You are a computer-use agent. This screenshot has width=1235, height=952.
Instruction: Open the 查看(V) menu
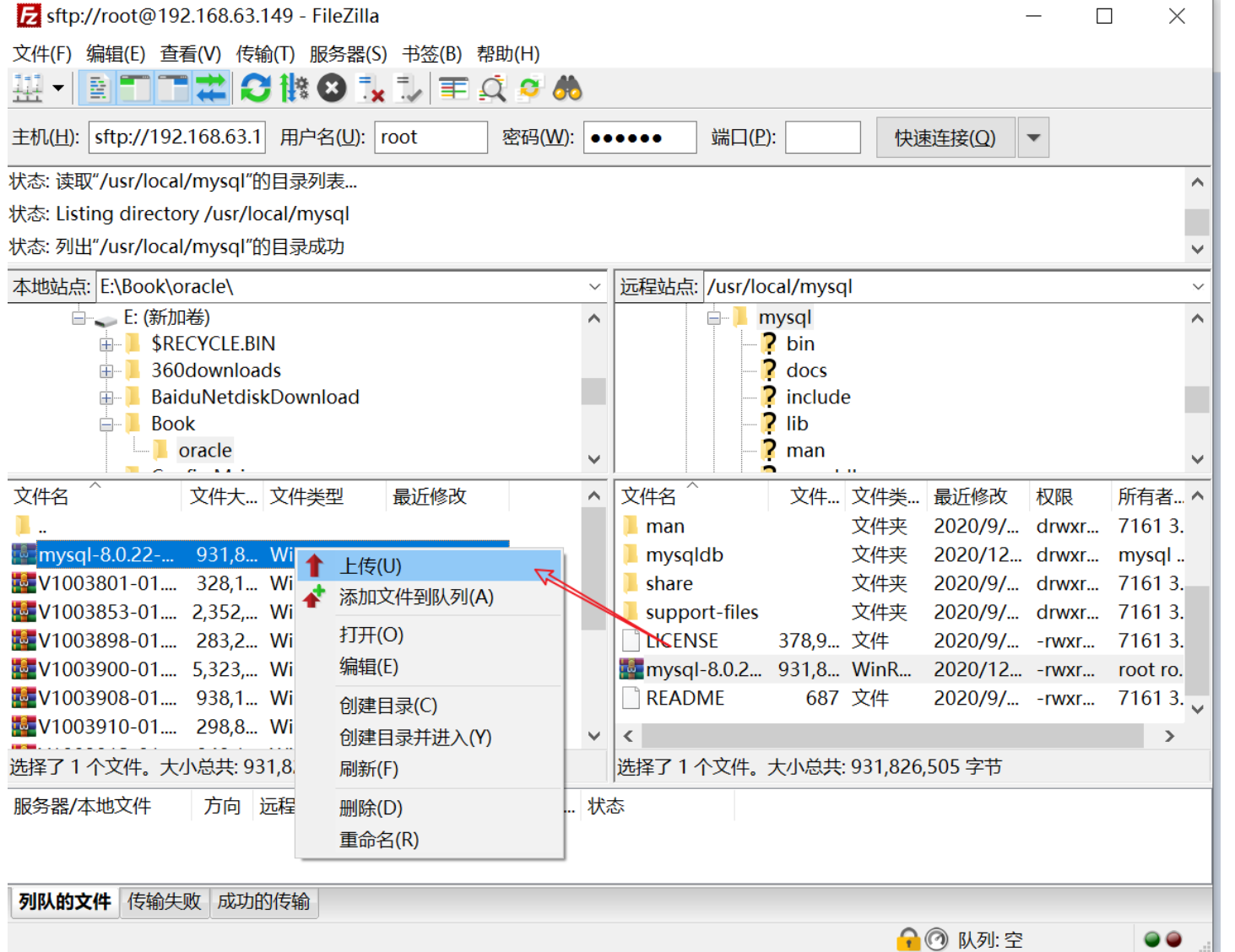(x=191, y=54)
